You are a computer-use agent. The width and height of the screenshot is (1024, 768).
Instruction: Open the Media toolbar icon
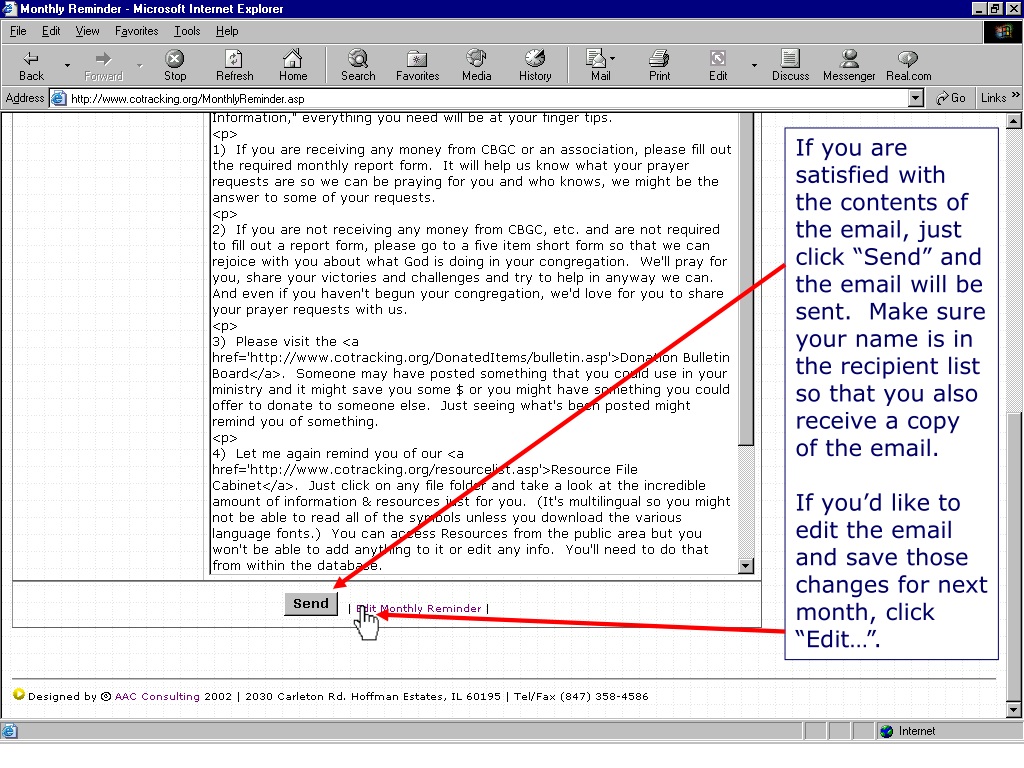tap(476, 65)
